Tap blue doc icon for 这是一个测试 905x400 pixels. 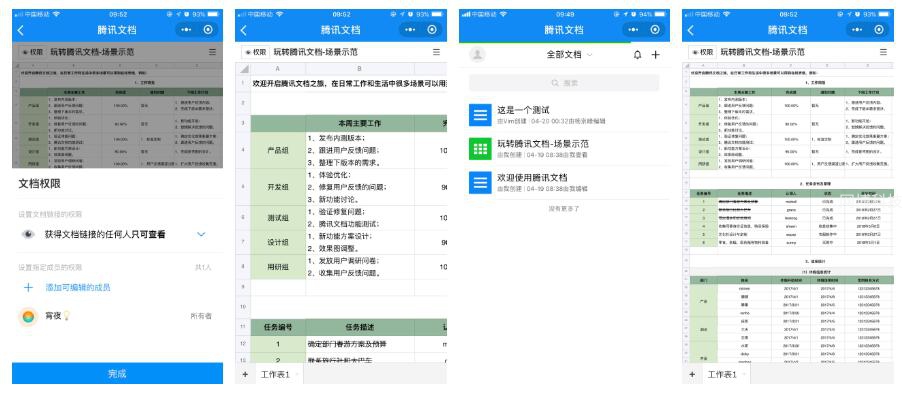click(x=480, y=115)
